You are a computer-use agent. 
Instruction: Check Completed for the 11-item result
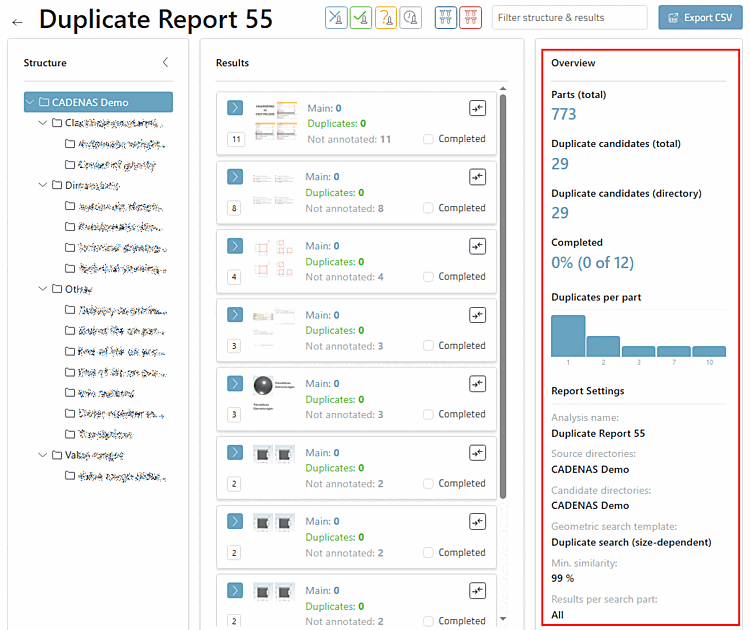coord(428,139)
